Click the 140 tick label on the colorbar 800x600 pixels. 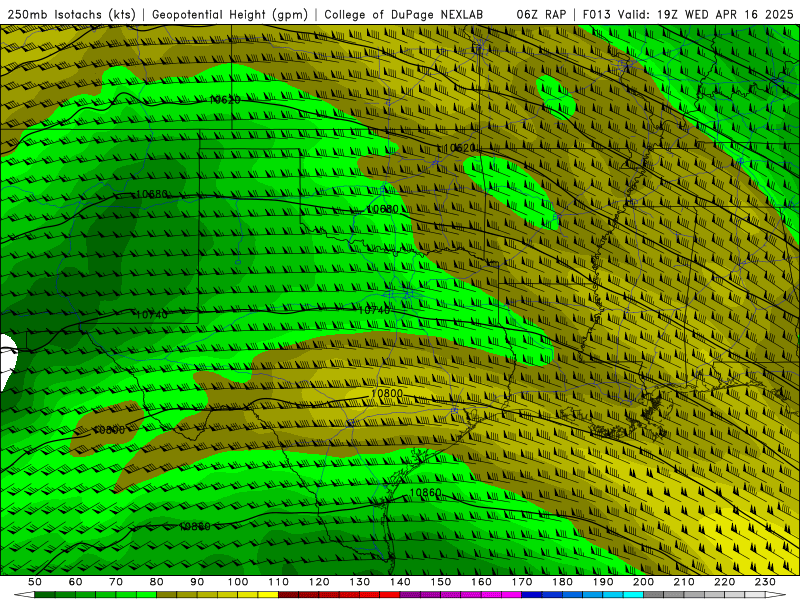[x=400, y=582]
